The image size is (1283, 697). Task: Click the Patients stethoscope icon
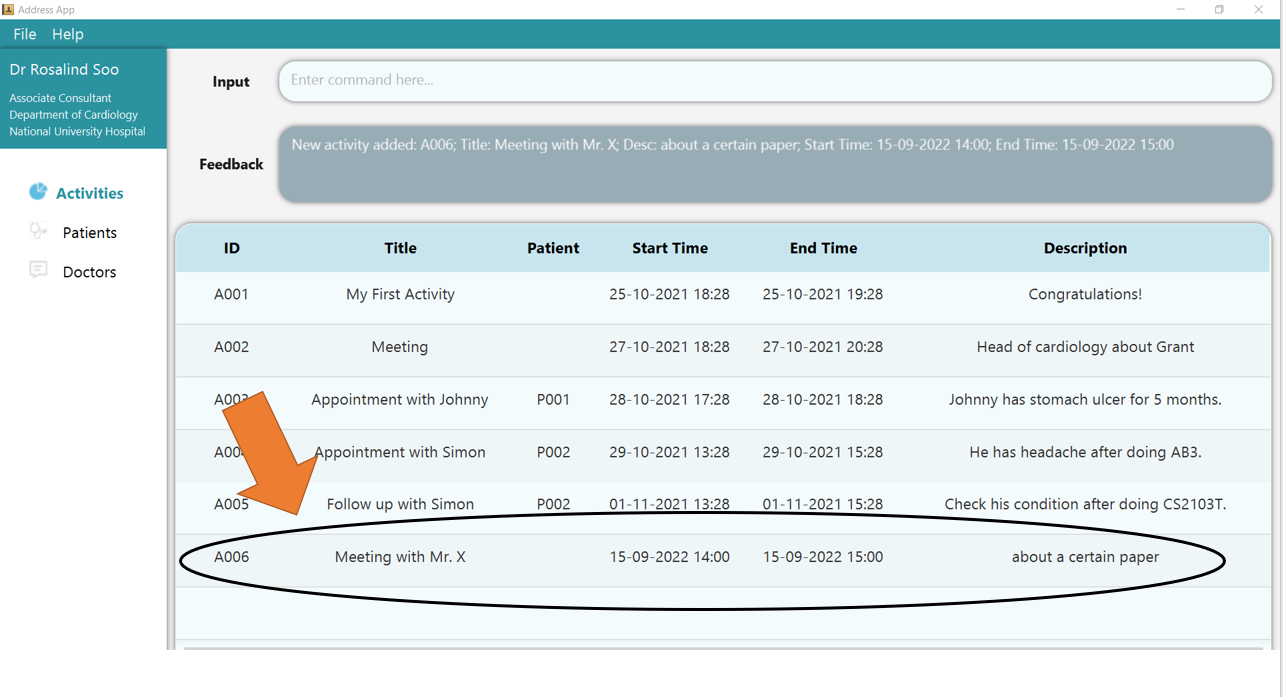click(38, 231)
